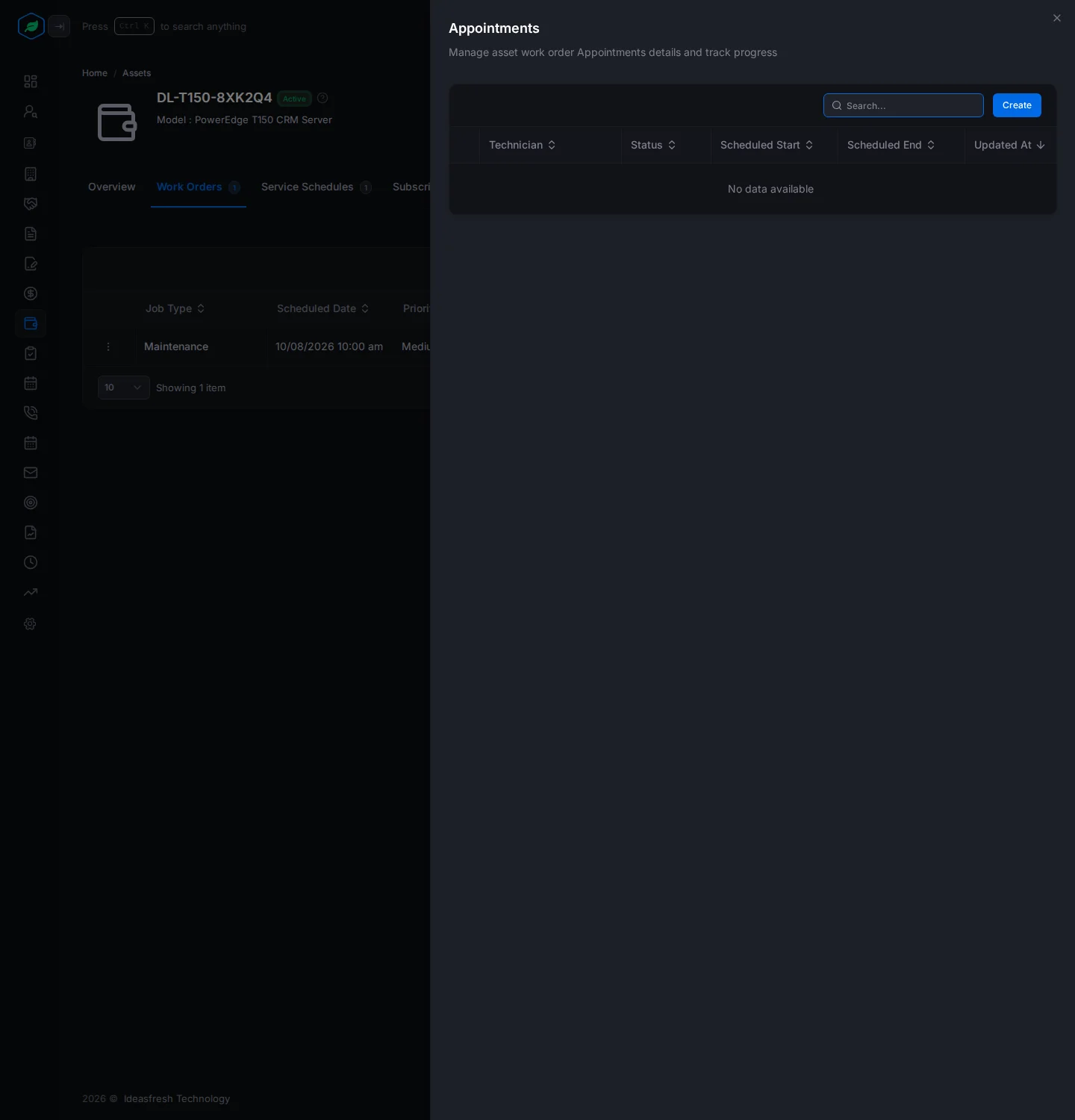Screen dimensions: 1075x1120
Task: Open the building icon in sidebar
Action: point(31,174)
